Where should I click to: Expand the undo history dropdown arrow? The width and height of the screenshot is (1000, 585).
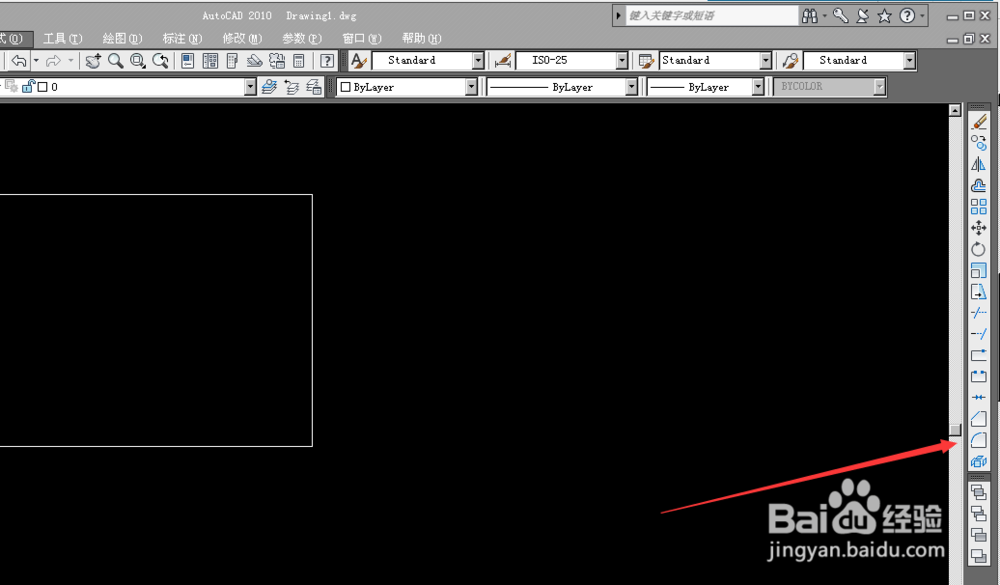tap(36, 61)
